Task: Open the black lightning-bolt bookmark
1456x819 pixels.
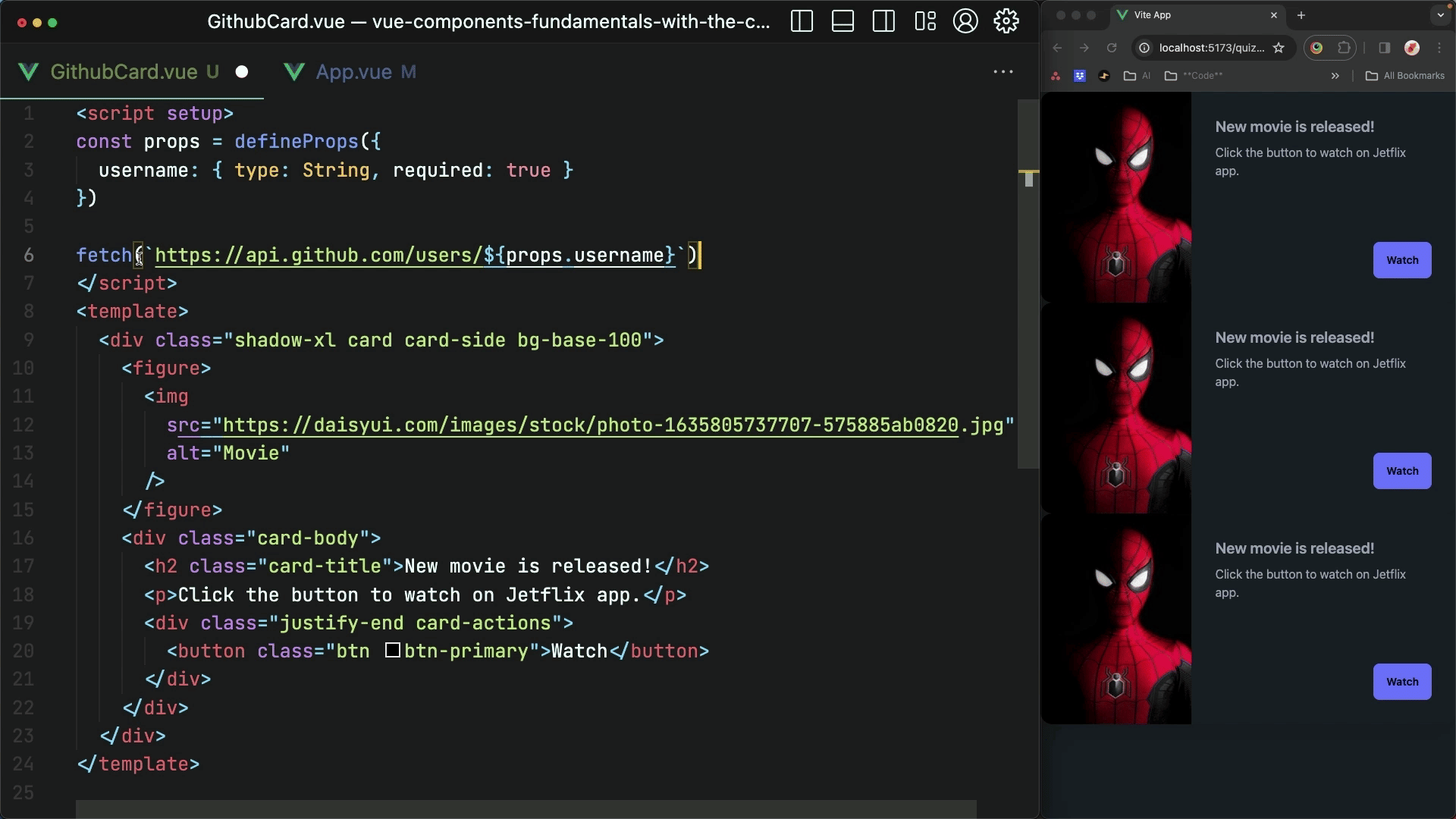Action: pyautogui.click(x=1104, y=76)
